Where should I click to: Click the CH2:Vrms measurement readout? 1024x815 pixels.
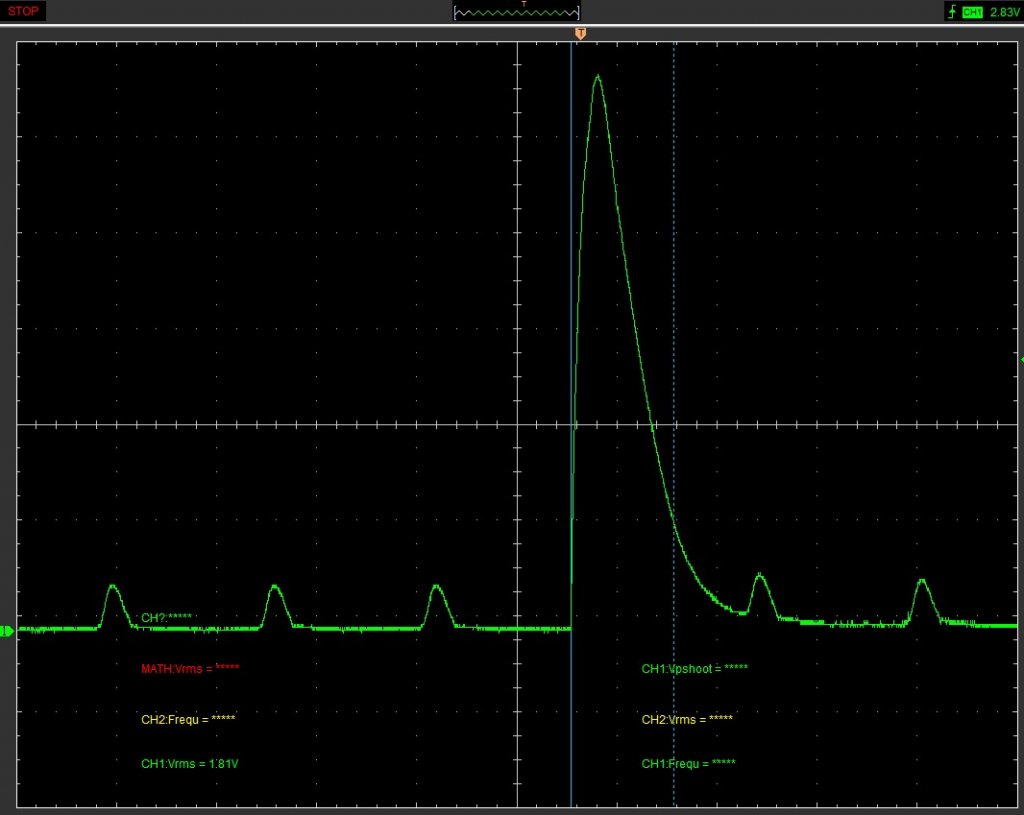point(687,719)
